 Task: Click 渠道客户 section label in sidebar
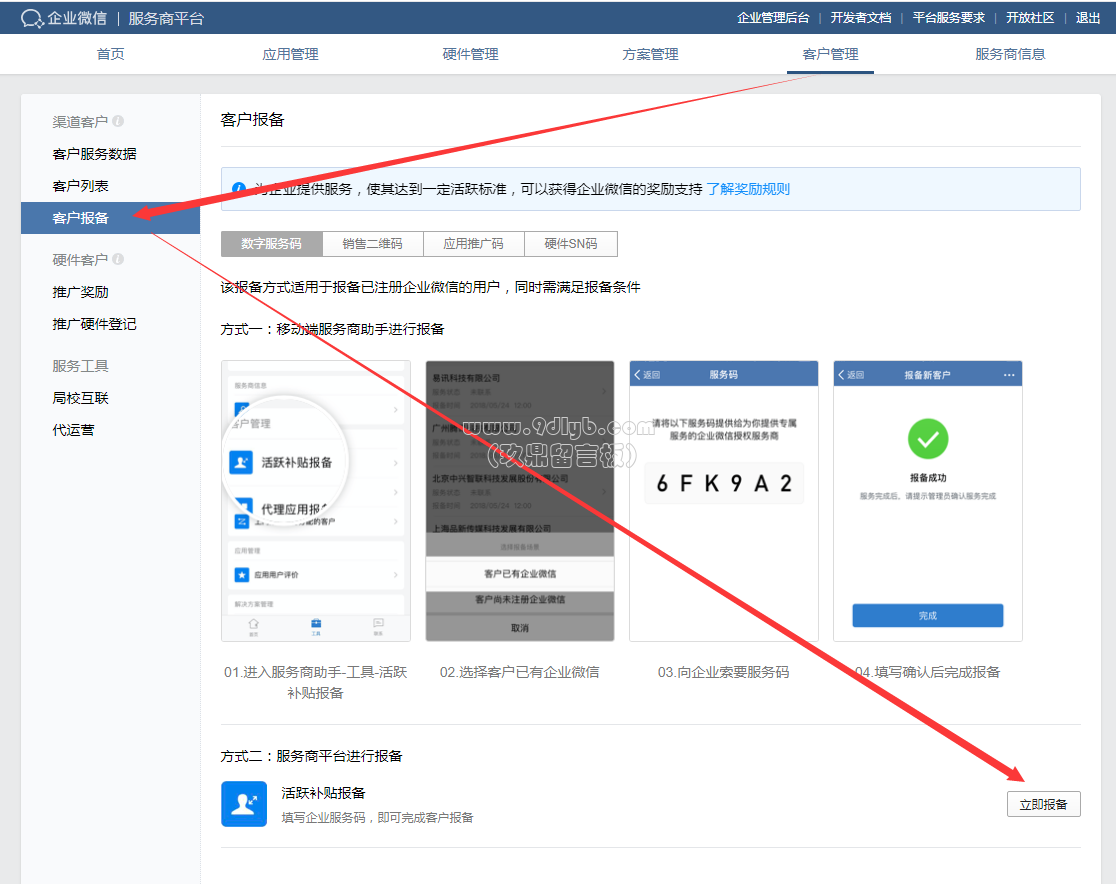[x=80, y=122]
